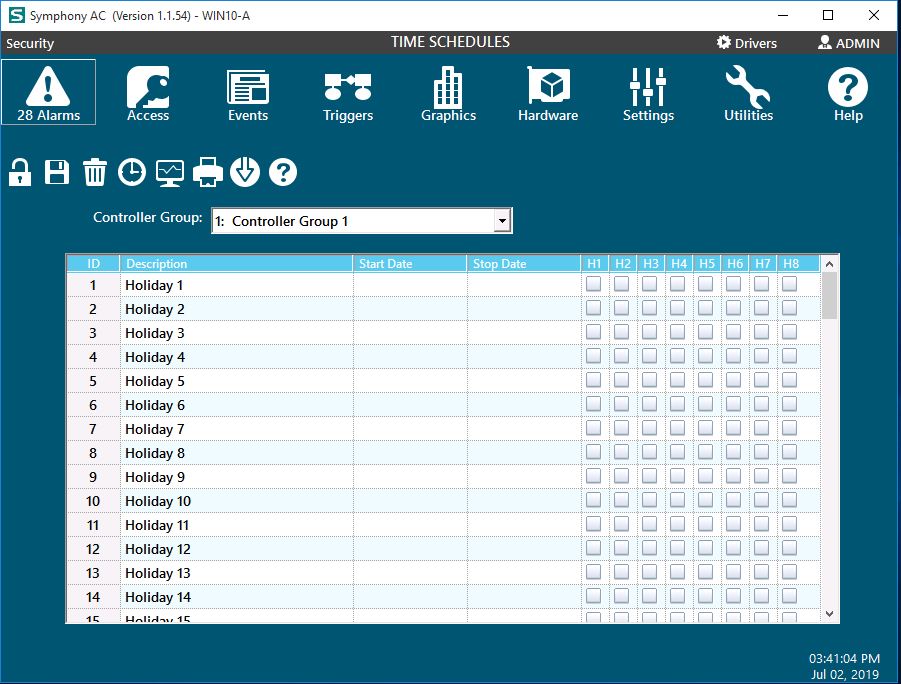Viewport: 901px width, 684px height.
Task: Click the Stop Date cell for Holiday 4
Action: [524, 357]
